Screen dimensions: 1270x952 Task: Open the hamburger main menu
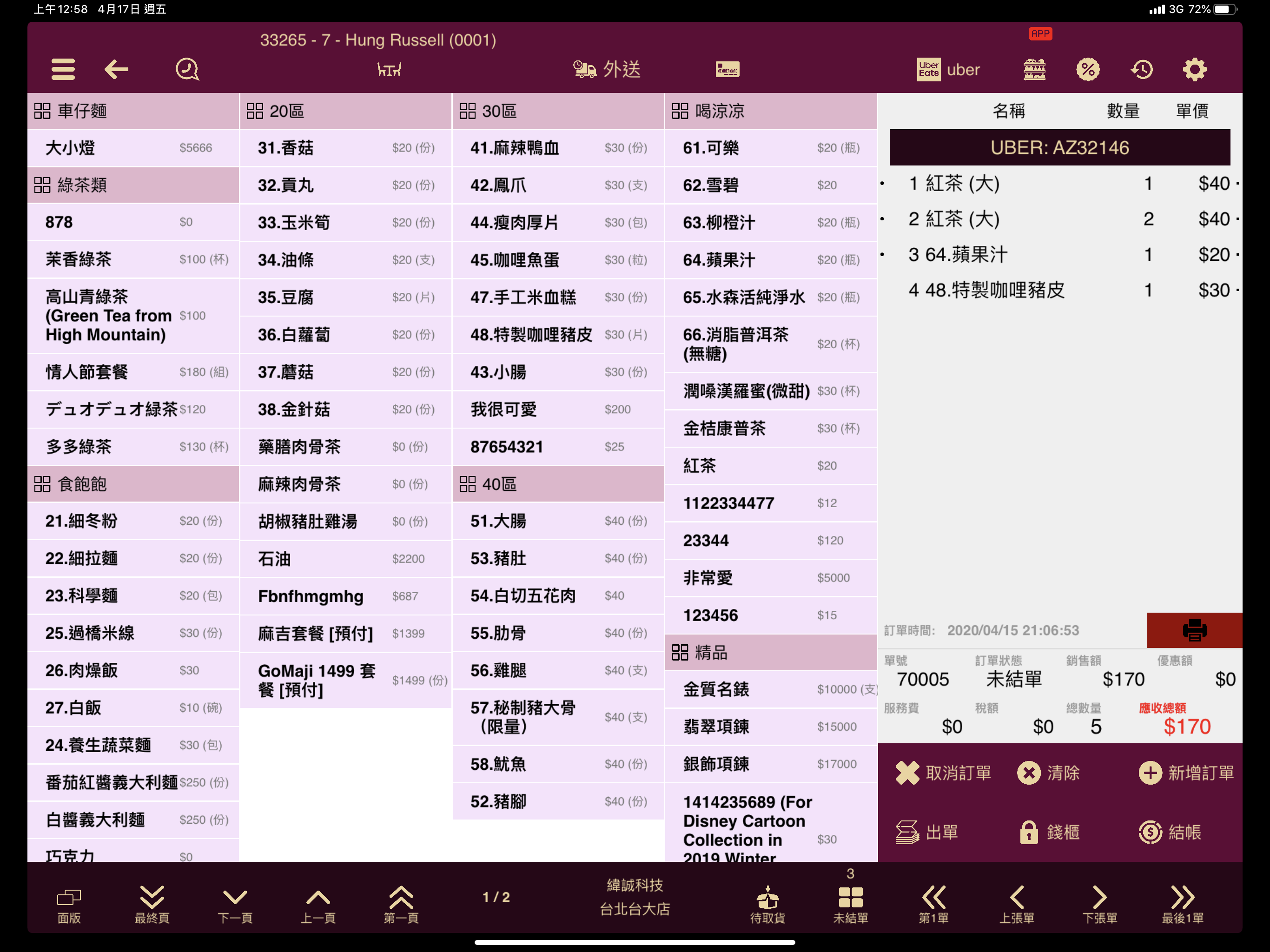click(x=63, y=69)
